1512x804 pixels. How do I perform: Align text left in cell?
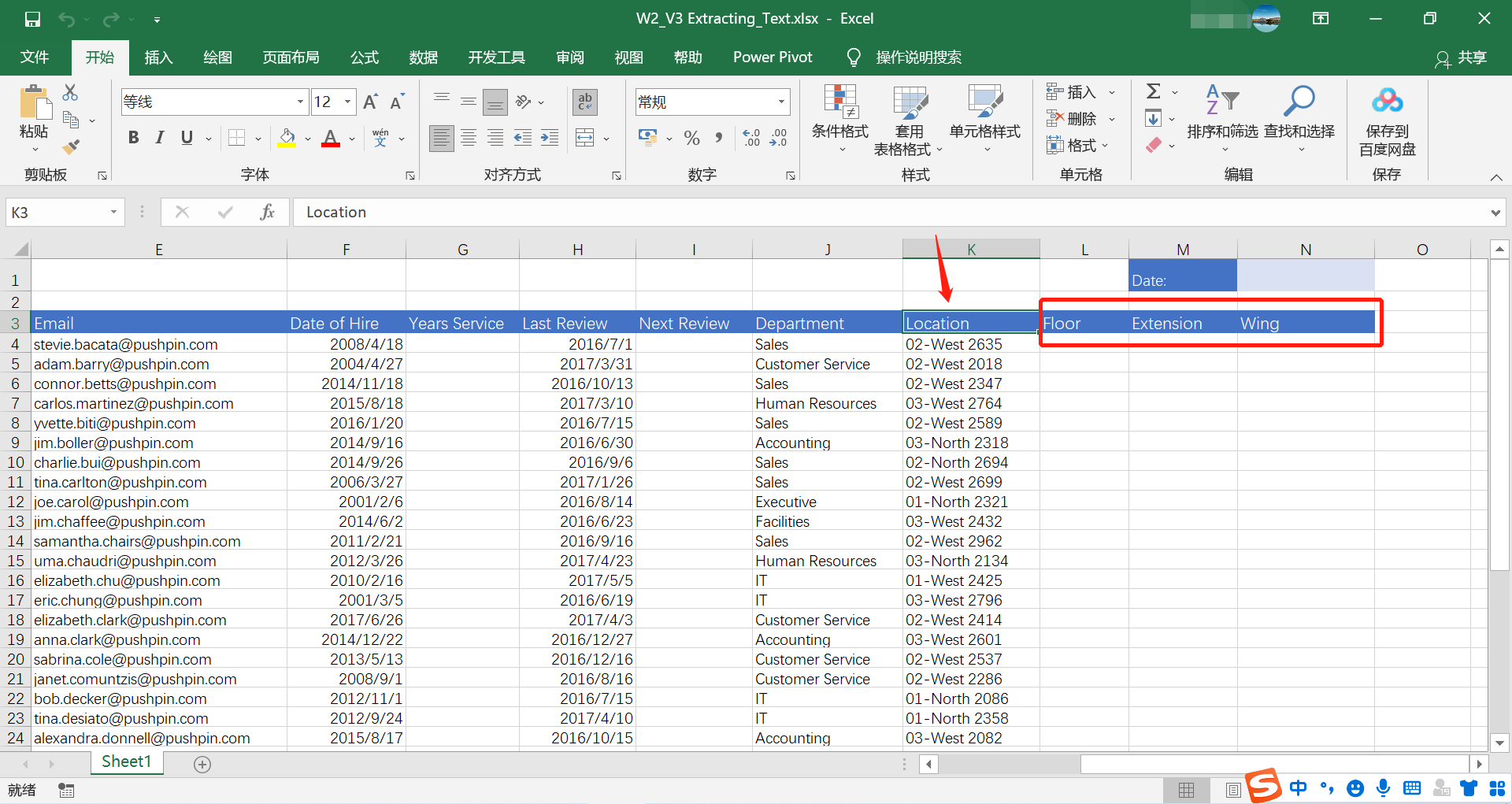(442, 139)
